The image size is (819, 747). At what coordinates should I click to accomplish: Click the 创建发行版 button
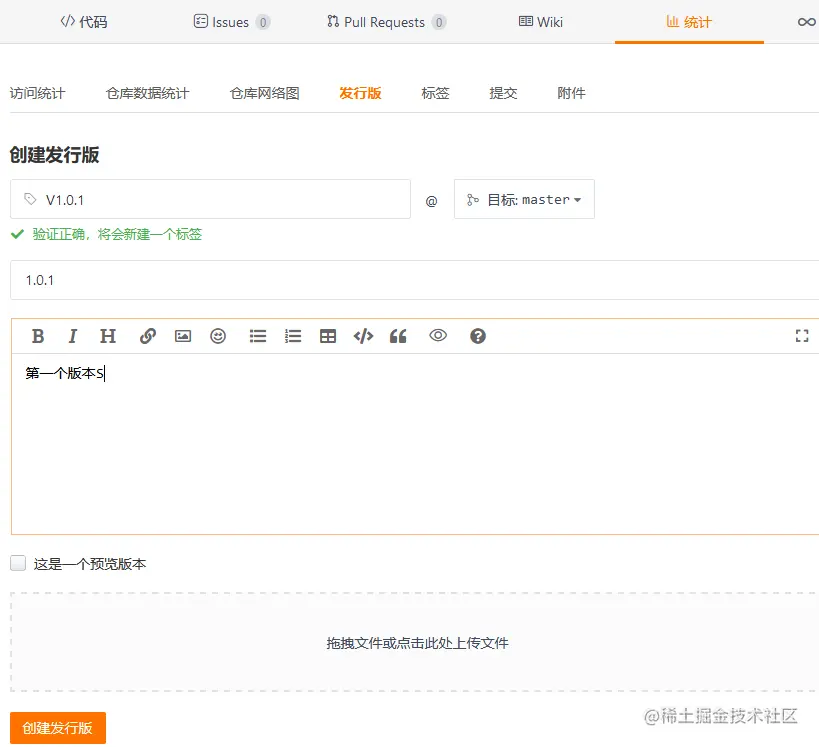pyautogui.click(x=56, y=728)
